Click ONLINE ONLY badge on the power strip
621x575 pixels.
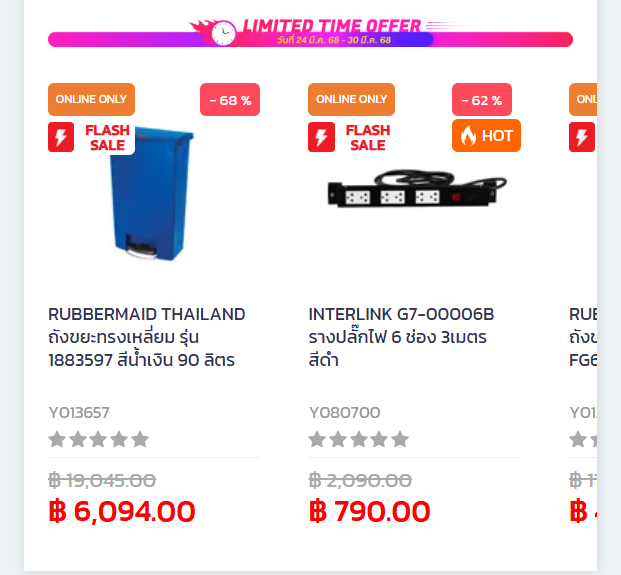351,99
